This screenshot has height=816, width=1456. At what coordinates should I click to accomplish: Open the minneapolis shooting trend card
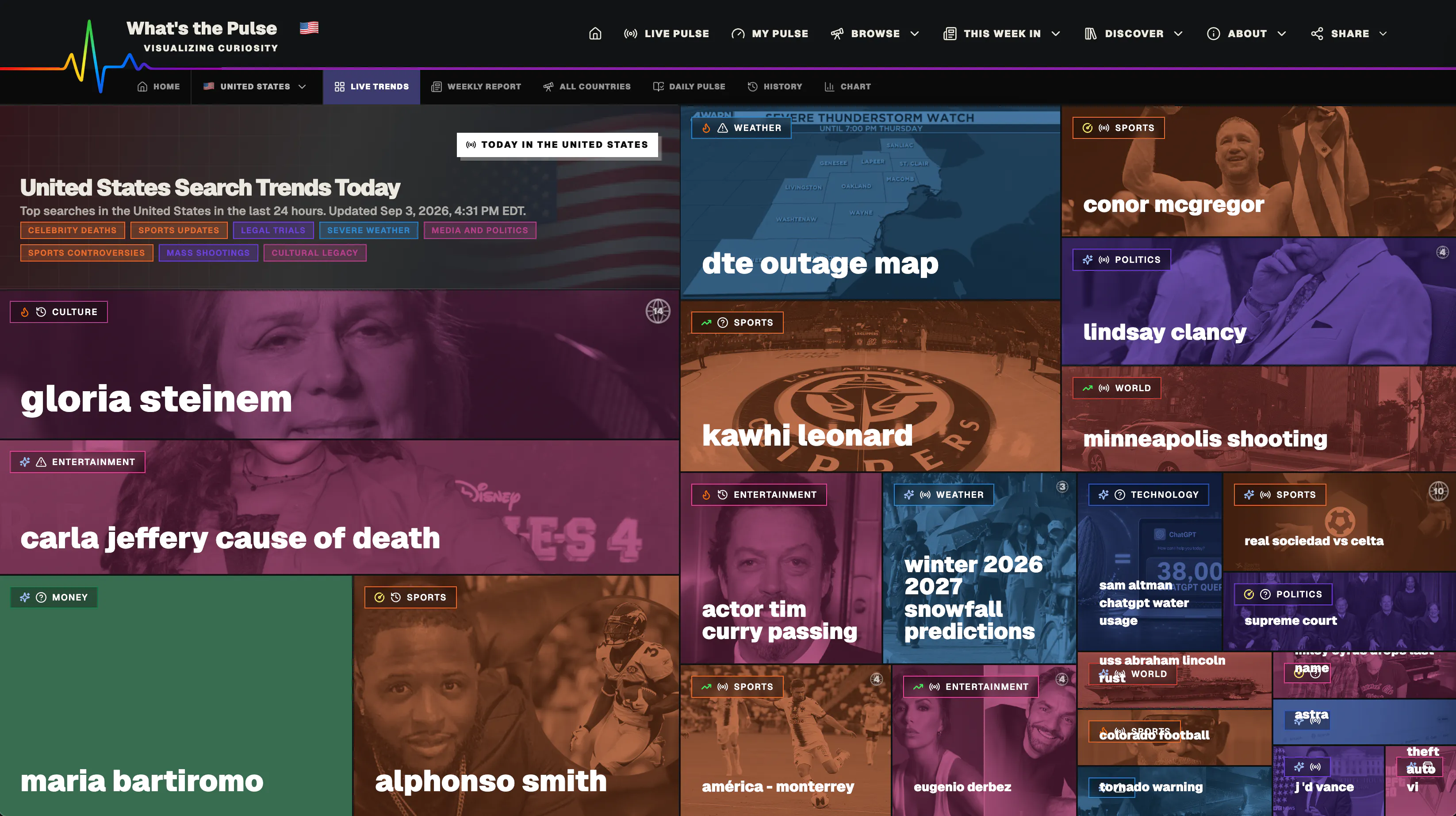(x=1259, y=419)
